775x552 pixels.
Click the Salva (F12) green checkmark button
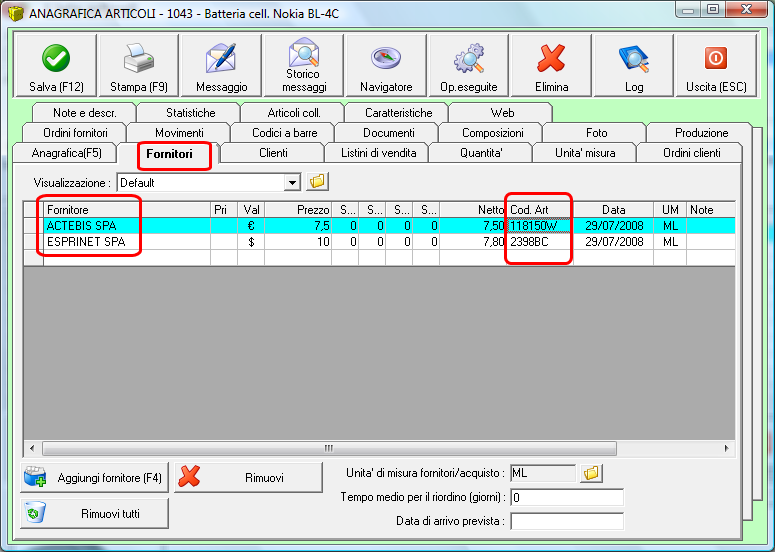(x=56, y=65)
